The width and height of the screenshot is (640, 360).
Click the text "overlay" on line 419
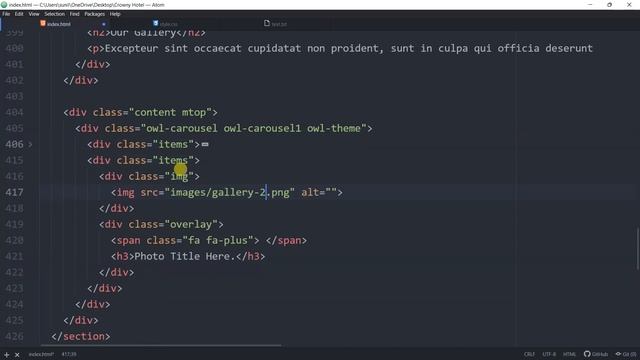(x=191, y=224)
